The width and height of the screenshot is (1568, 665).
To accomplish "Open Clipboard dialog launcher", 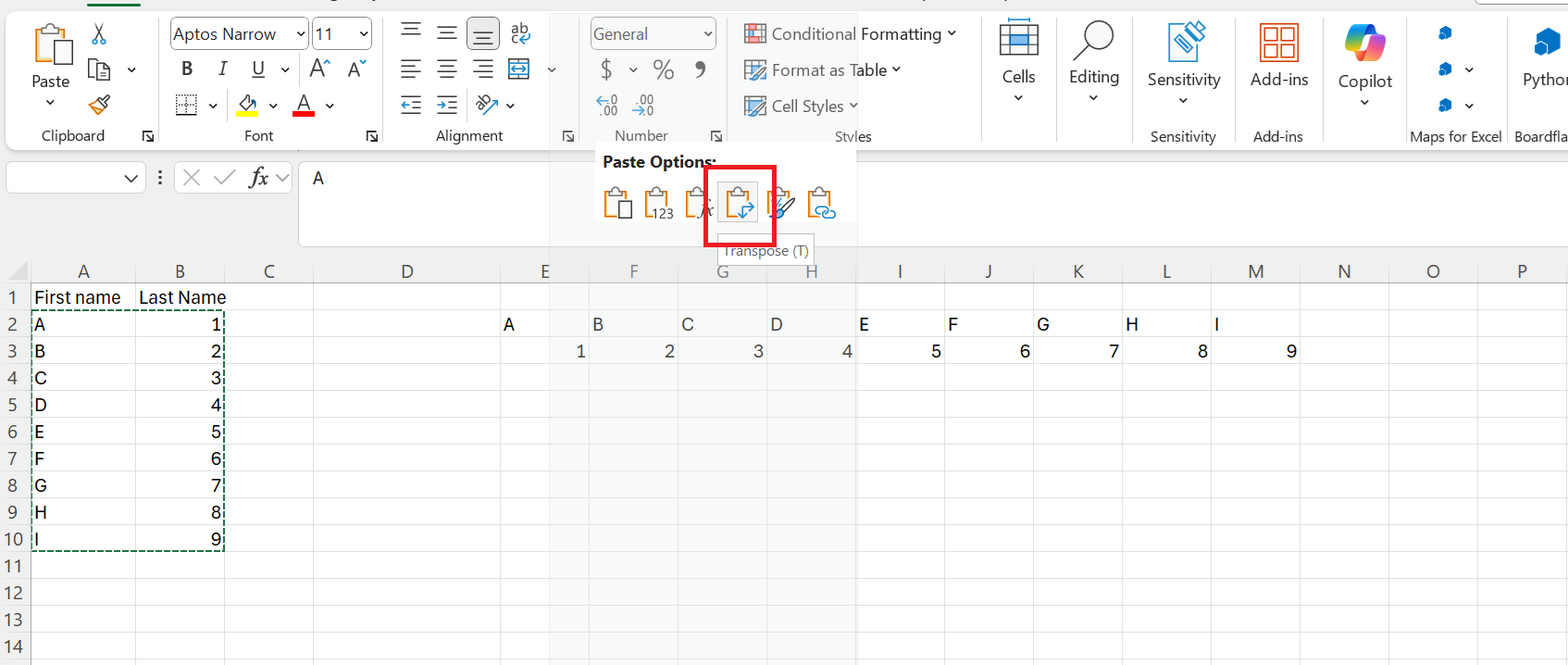I will 148,136.
